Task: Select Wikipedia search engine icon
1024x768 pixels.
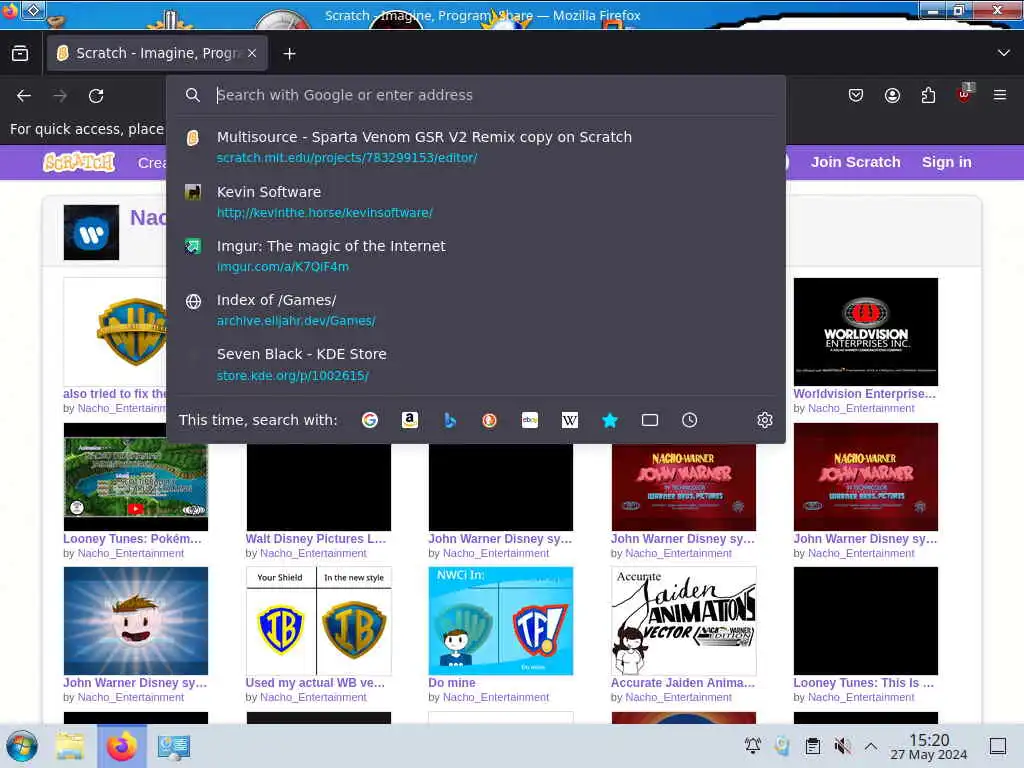Action: (x=569, y=420)
